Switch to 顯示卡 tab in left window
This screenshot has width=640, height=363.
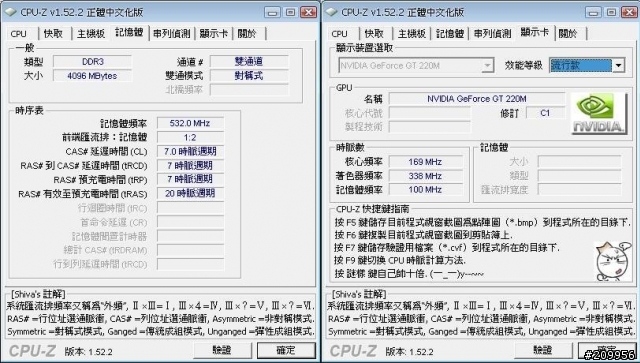(x=213, y=34)
